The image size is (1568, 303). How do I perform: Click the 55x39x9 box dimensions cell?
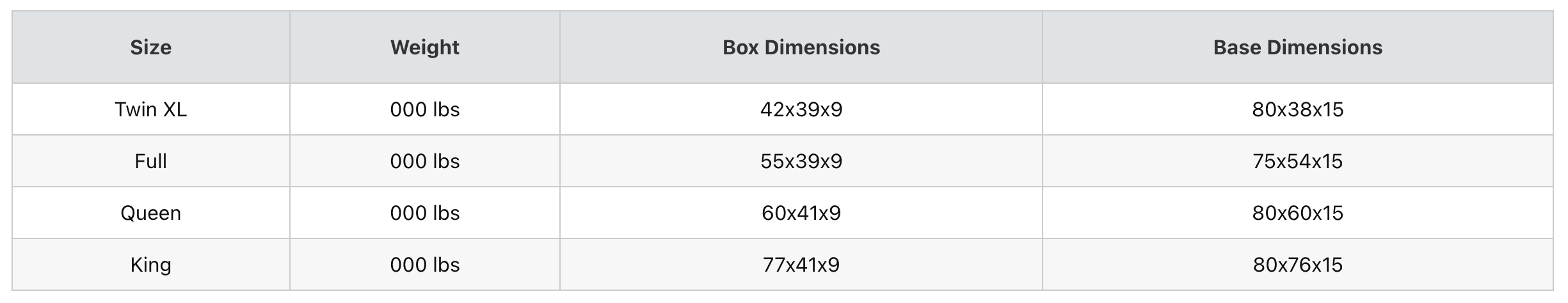pos(801,161)
